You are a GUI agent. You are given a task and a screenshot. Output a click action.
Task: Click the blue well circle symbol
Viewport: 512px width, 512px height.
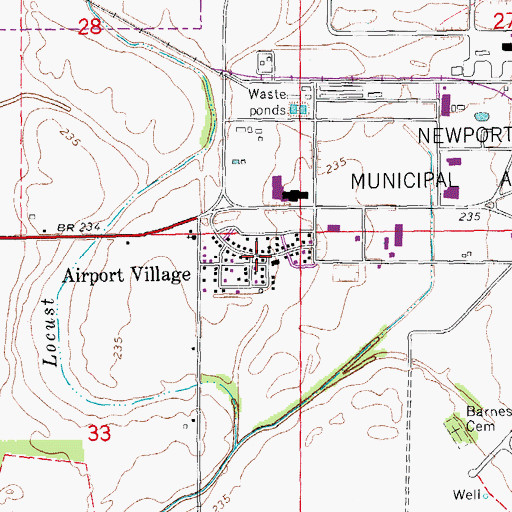[486, 496]
